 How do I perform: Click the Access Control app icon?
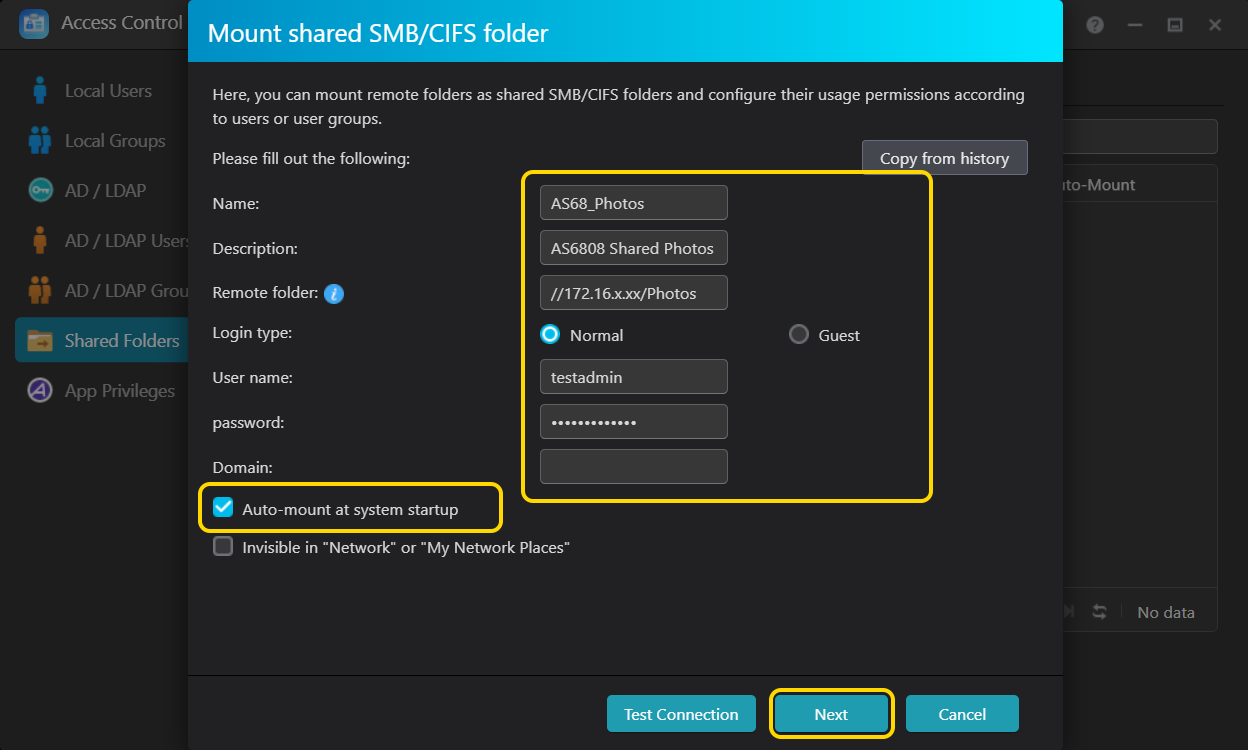pos(34,23)
